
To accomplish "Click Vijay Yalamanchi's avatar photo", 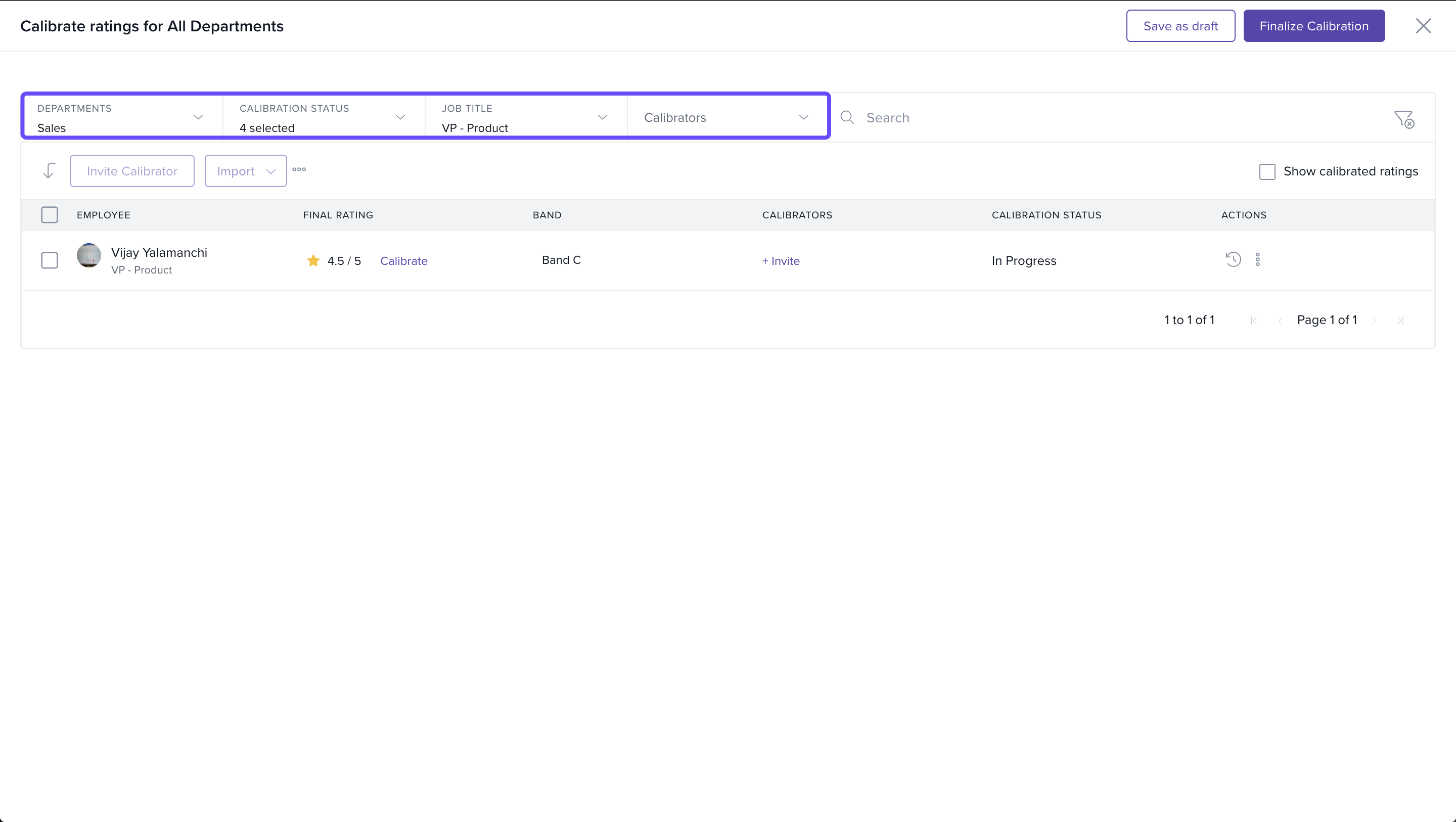I will (89, 255).
